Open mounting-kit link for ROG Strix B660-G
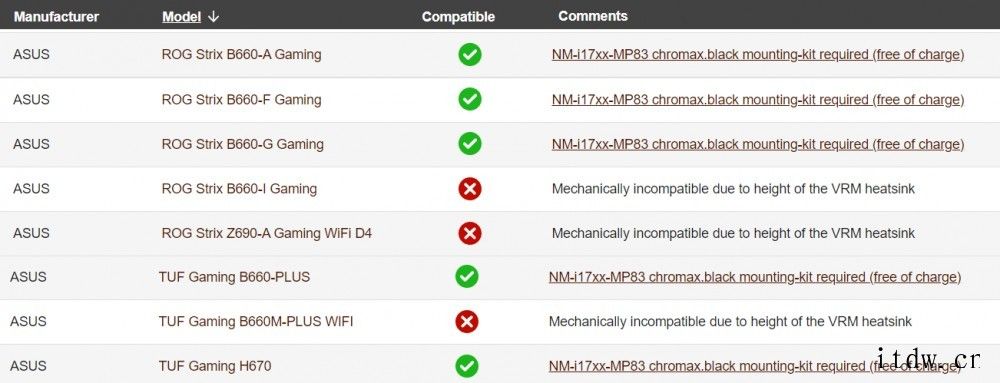1000x383 pixels. pyautogui.click(x=758, y=144)
